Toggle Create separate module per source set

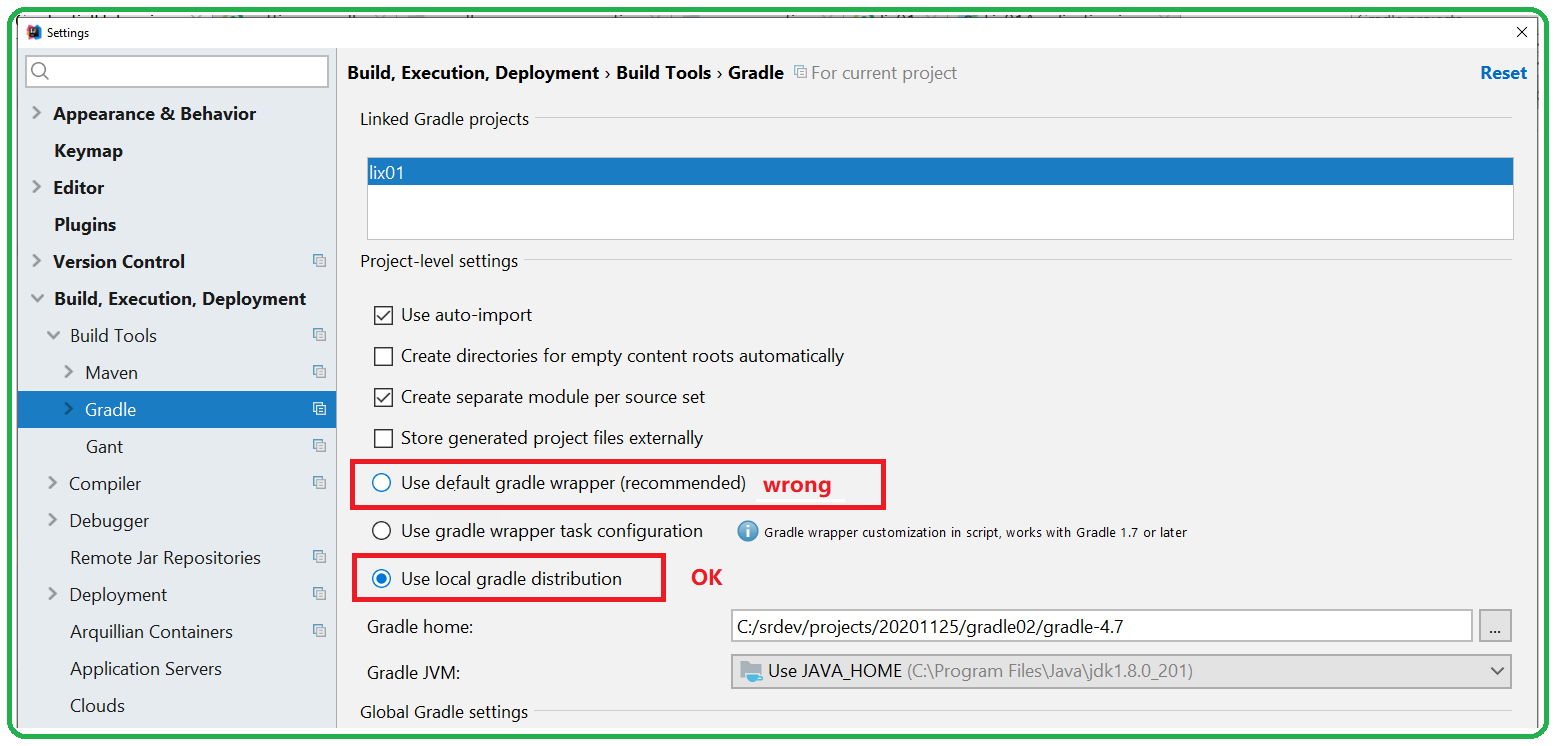(383, 397)
